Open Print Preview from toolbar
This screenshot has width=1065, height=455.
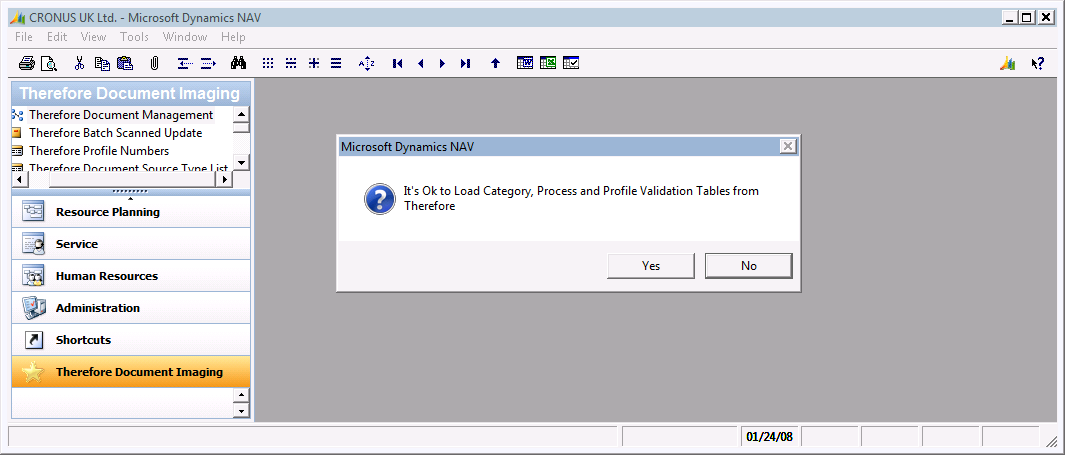49,64
